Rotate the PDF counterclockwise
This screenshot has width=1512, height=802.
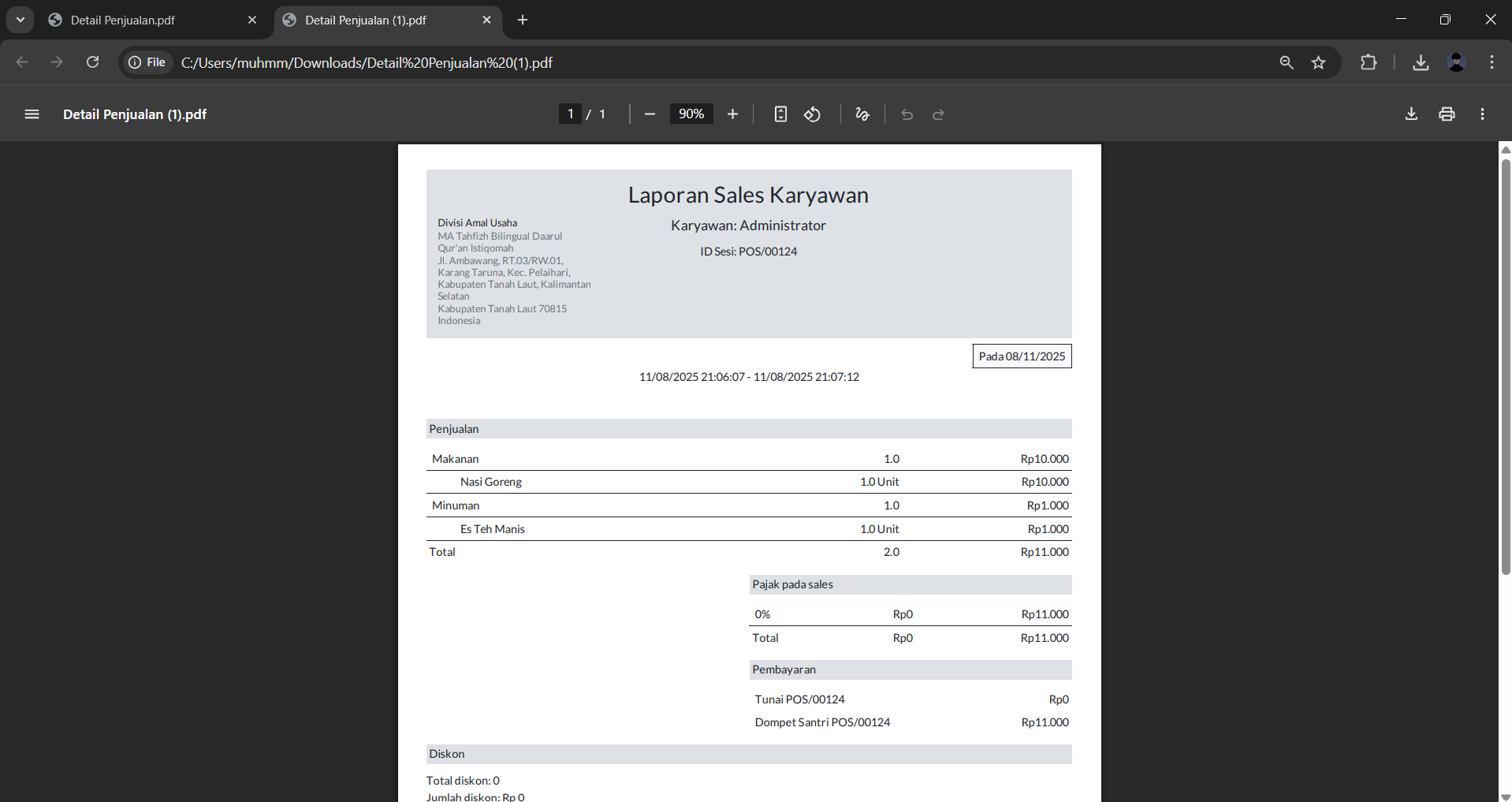click(x=812, y=114)
